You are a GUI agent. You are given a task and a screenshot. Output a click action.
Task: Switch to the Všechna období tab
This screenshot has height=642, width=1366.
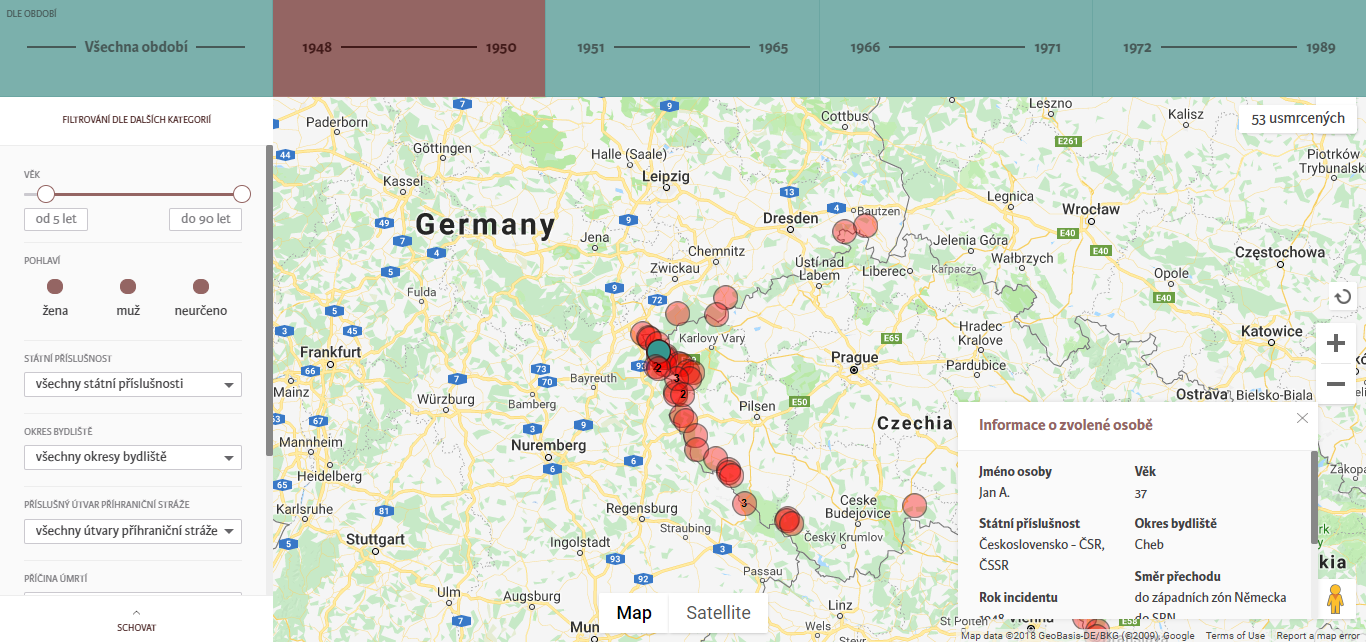click(136, 47)
